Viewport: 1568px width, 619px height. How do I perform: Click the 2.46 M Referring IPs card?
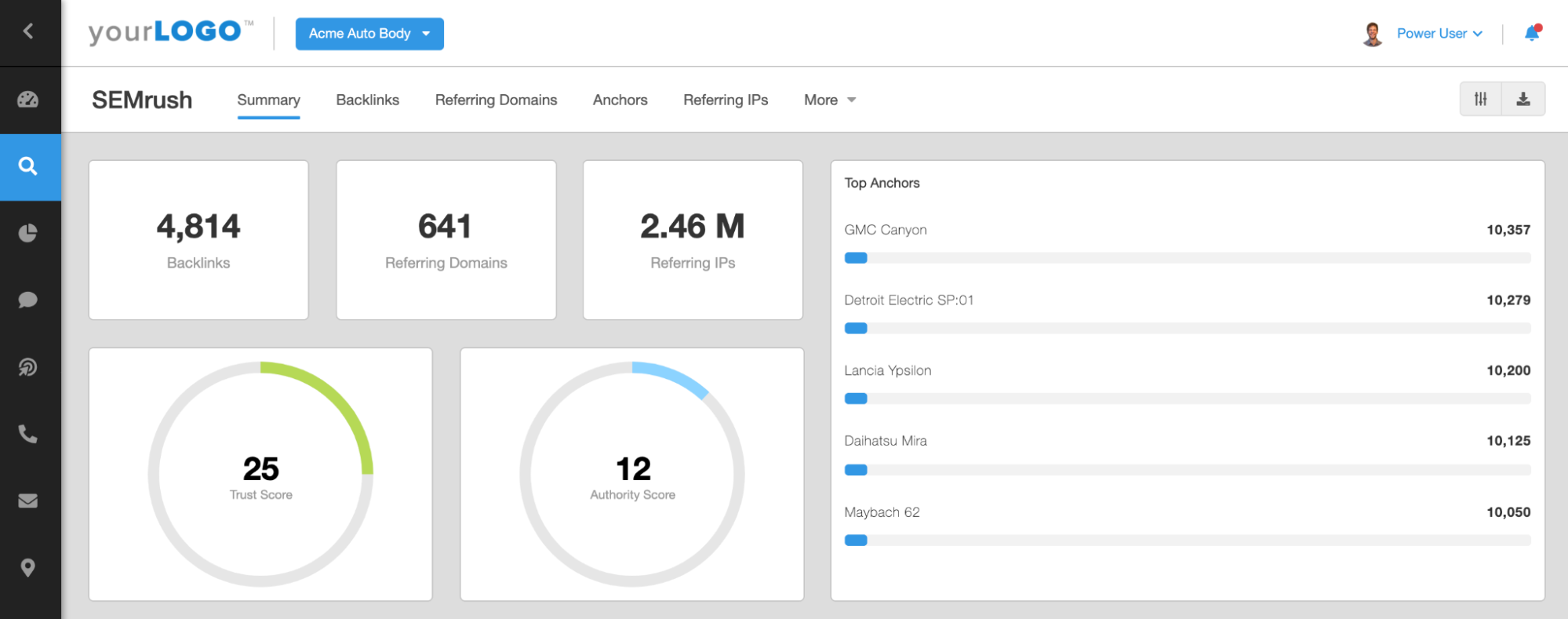coord(693,240)
